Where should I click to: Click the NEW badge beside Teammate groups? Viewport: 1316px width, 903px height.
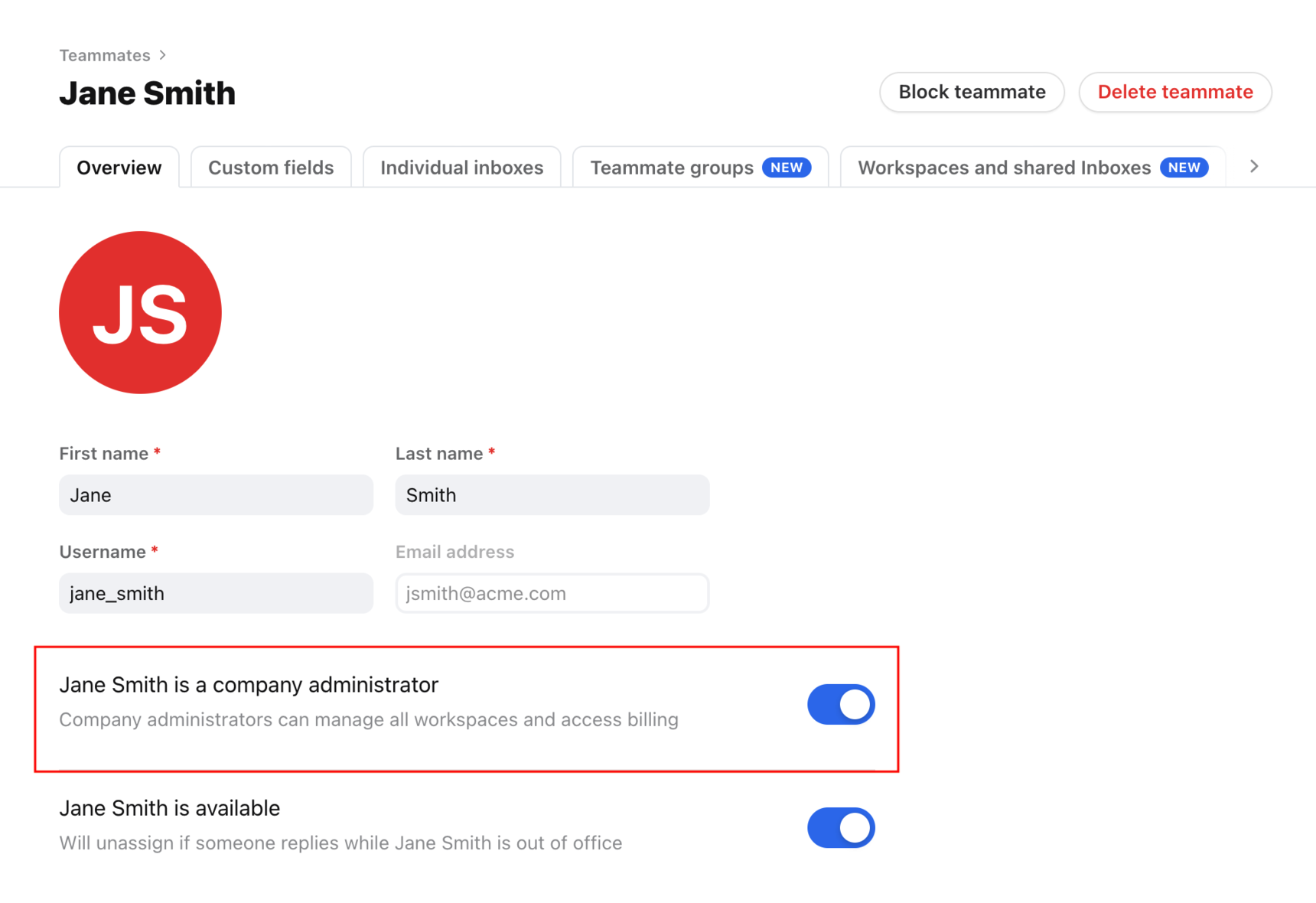(x=787, y=168)
